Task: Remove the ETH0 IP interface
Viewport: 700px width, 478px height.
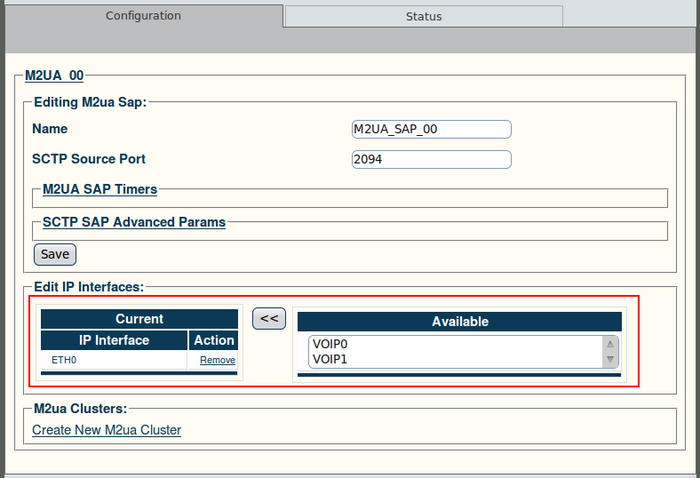Action: tap(217, 360)
